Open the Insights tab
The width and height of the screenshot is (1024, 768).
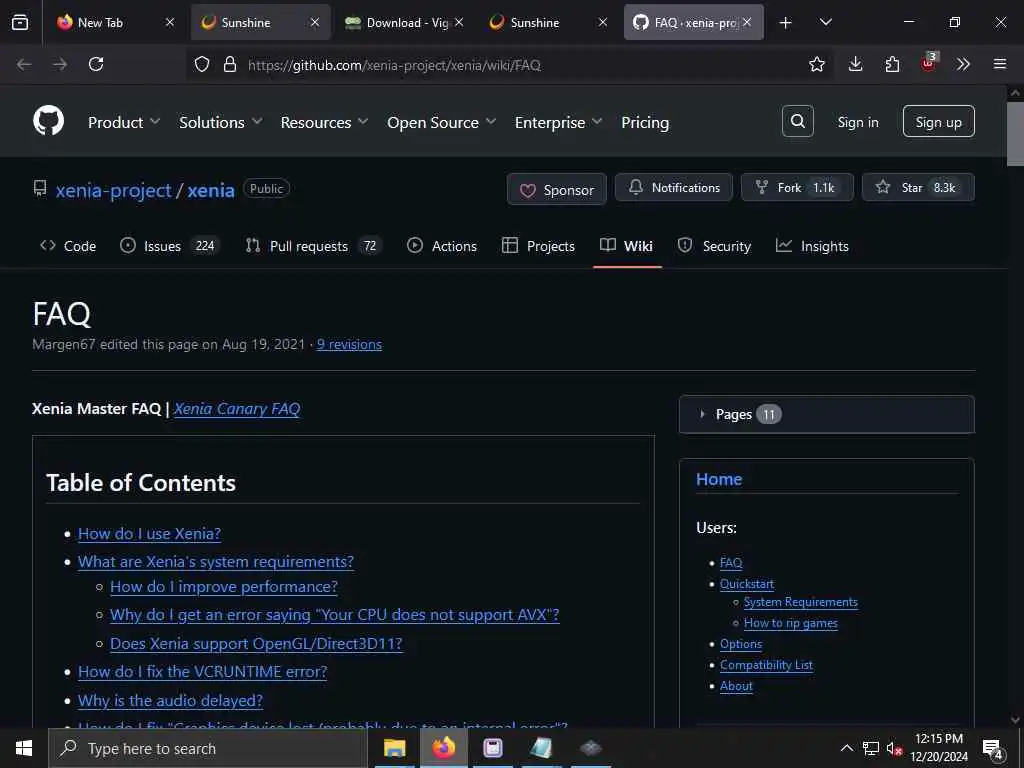pos(812,246)
